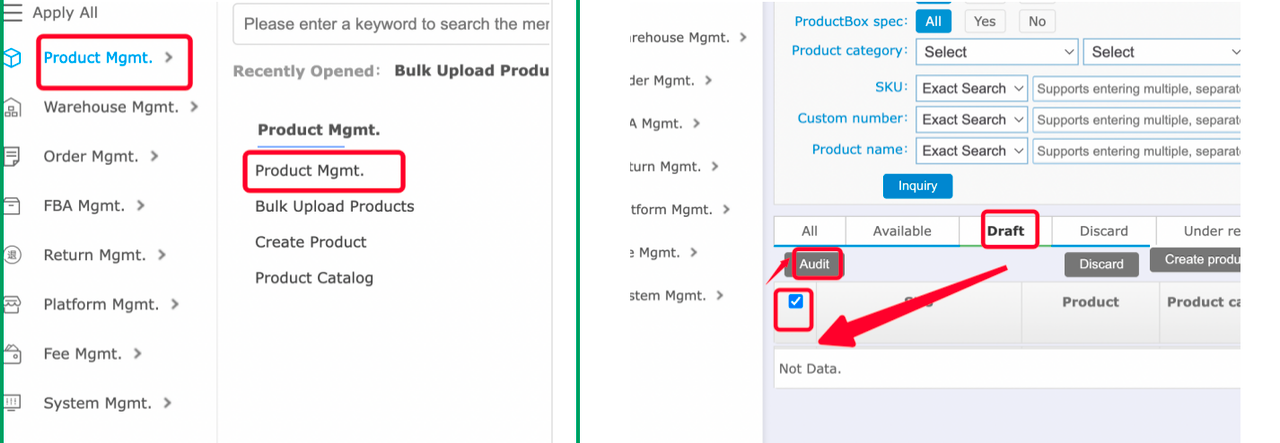Screen dimensions: 1280x443
Task: Click the menu keyword search field
Action: 392,23
